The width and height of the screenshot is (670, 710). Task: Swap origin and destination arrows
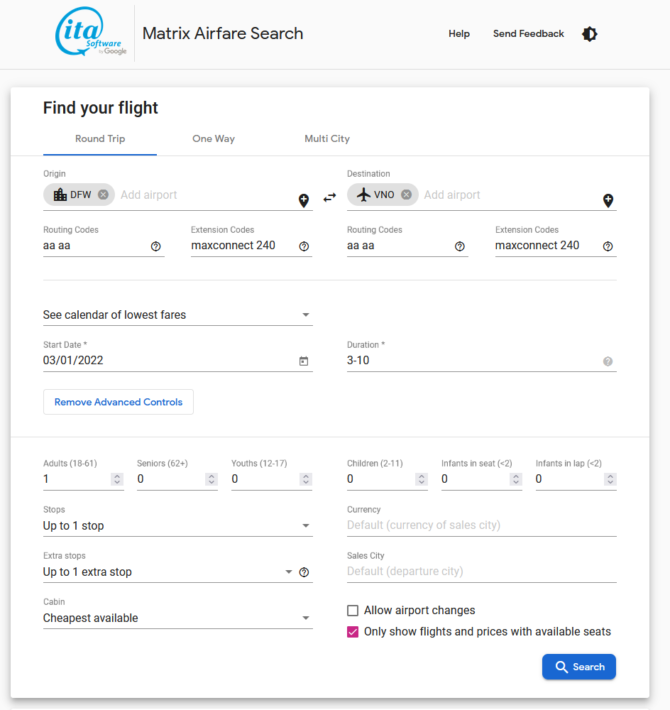click(x=330, y=197)
